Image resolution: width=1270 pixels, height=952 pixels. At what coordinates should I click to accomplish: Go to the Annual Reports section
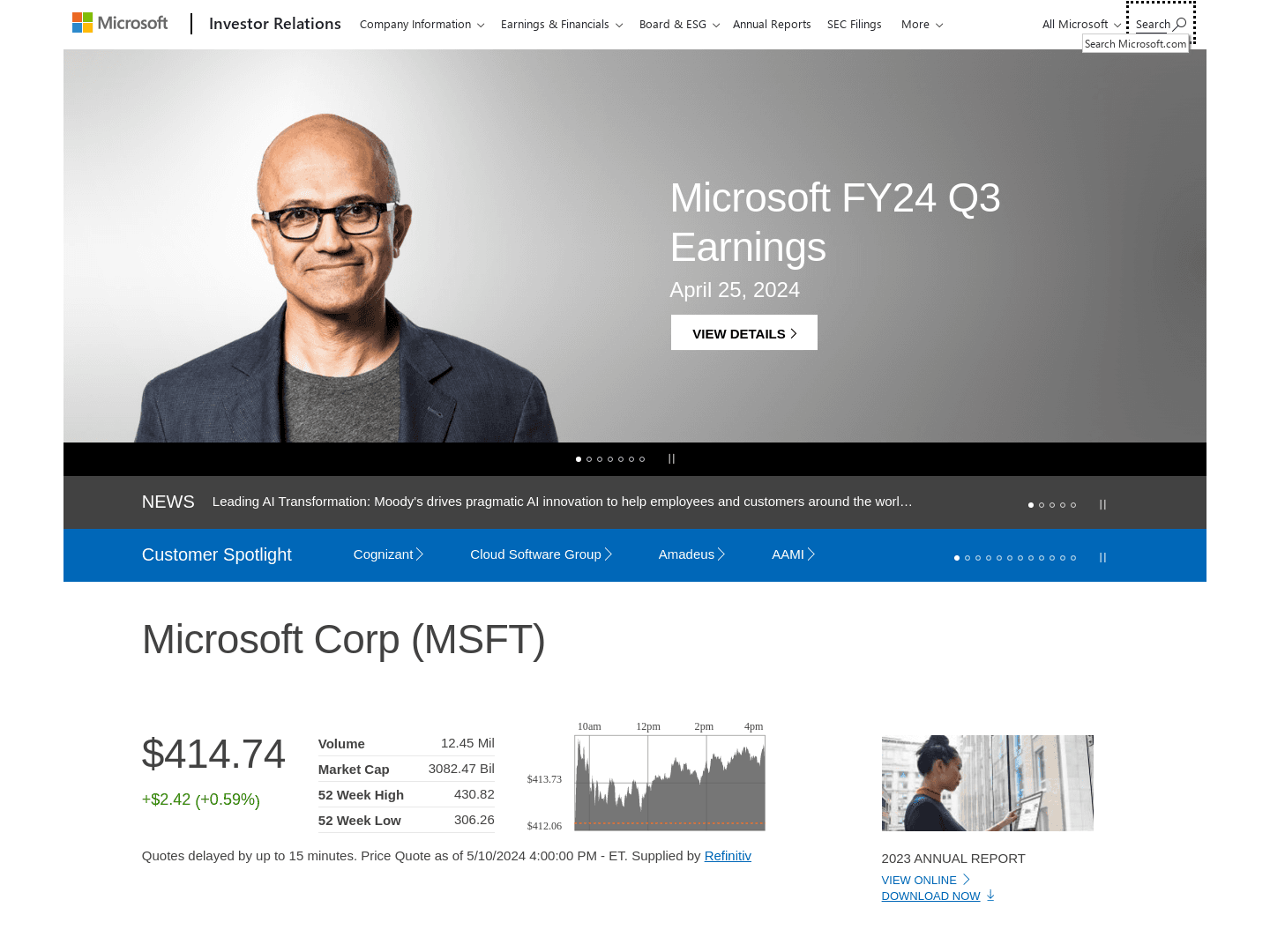(x=772, y=24)
